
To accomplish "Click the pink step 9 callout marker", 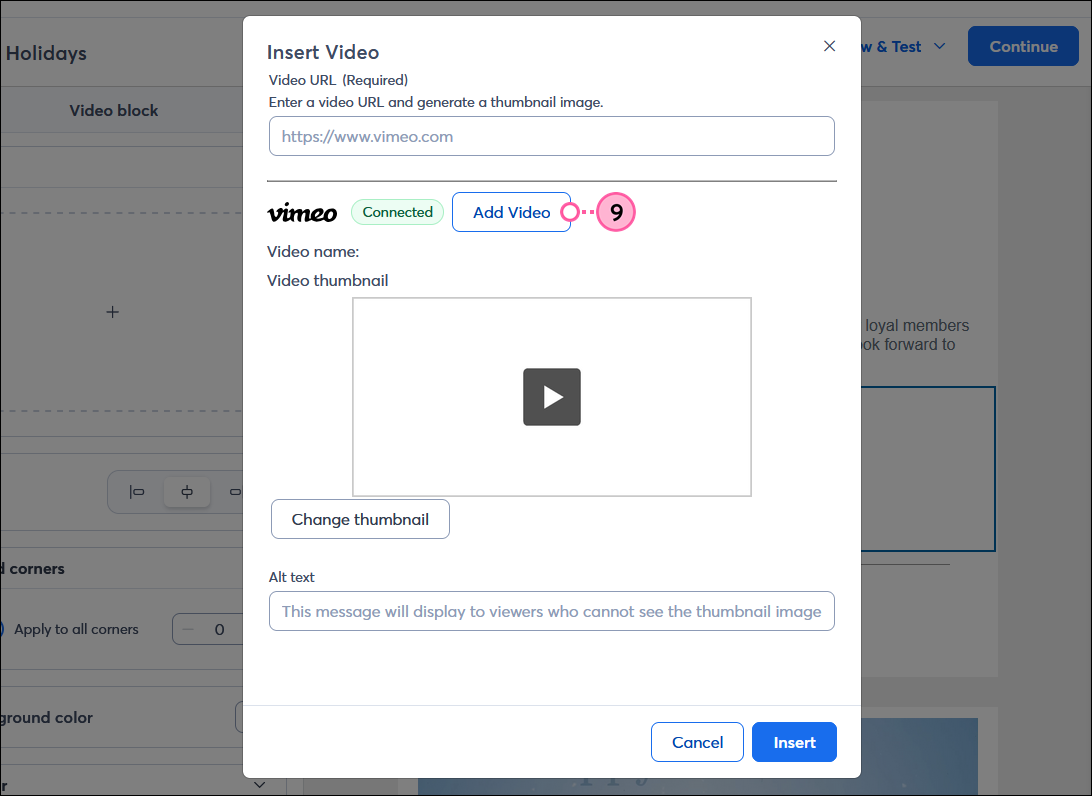I will pos(616,212).
